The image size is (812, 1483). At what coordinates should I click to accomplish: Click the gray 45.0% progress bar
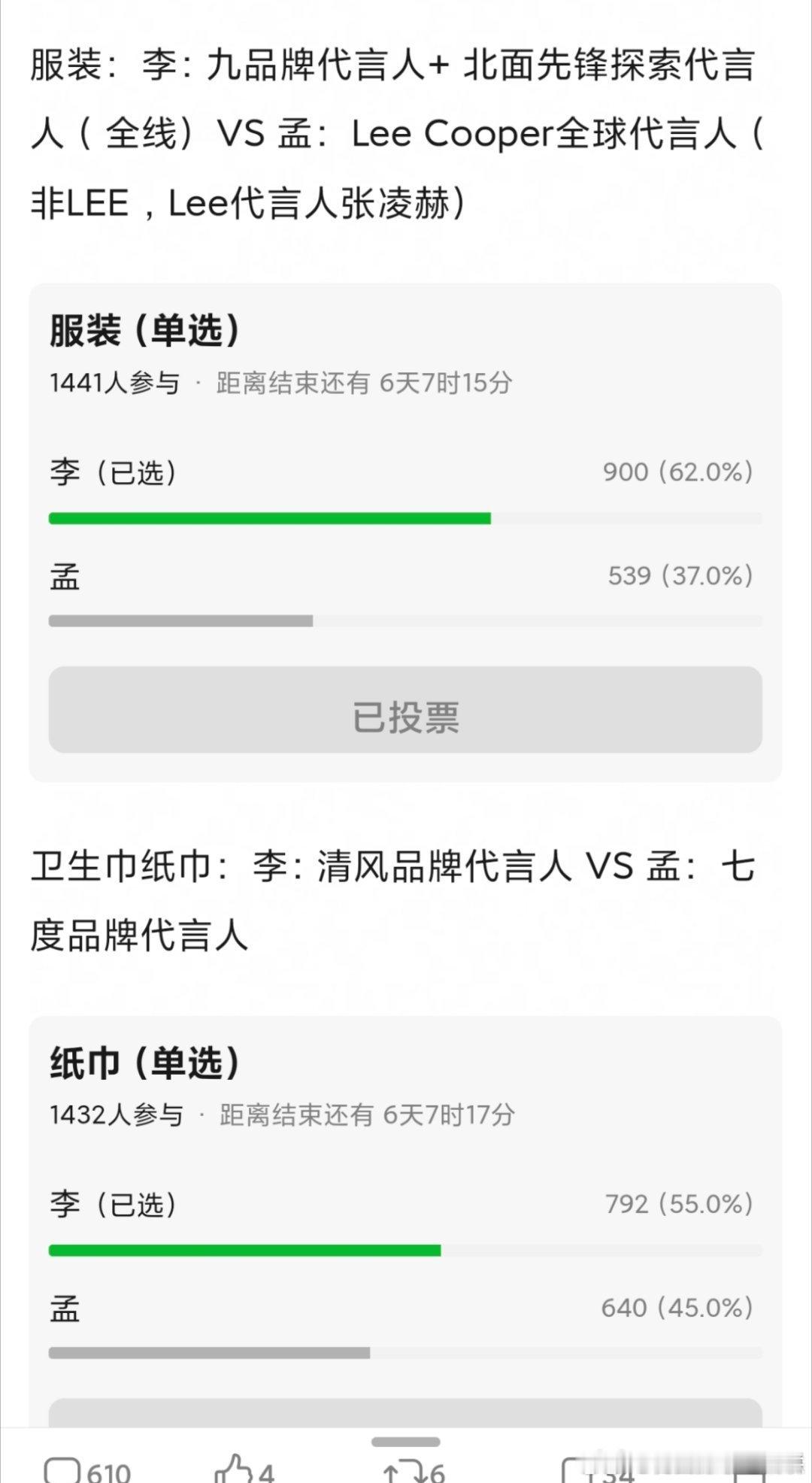point(209,1353)
